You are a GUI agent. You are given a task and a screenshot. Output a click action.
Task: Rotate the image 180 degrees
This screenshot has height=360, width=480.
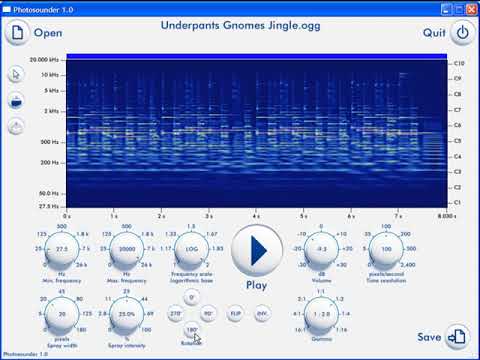point(192,330)
